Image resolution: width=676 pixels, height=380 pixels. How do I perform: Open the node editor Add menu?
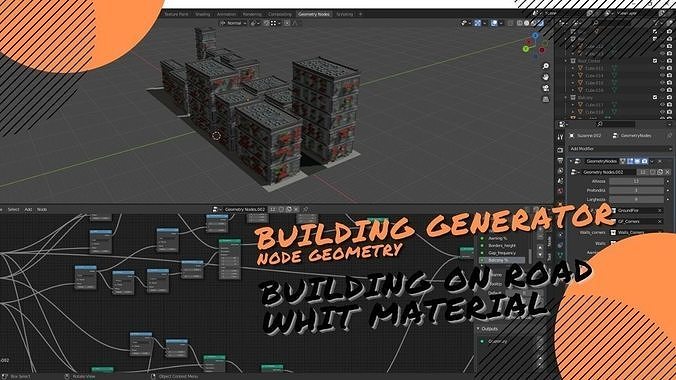pos(28,210)
